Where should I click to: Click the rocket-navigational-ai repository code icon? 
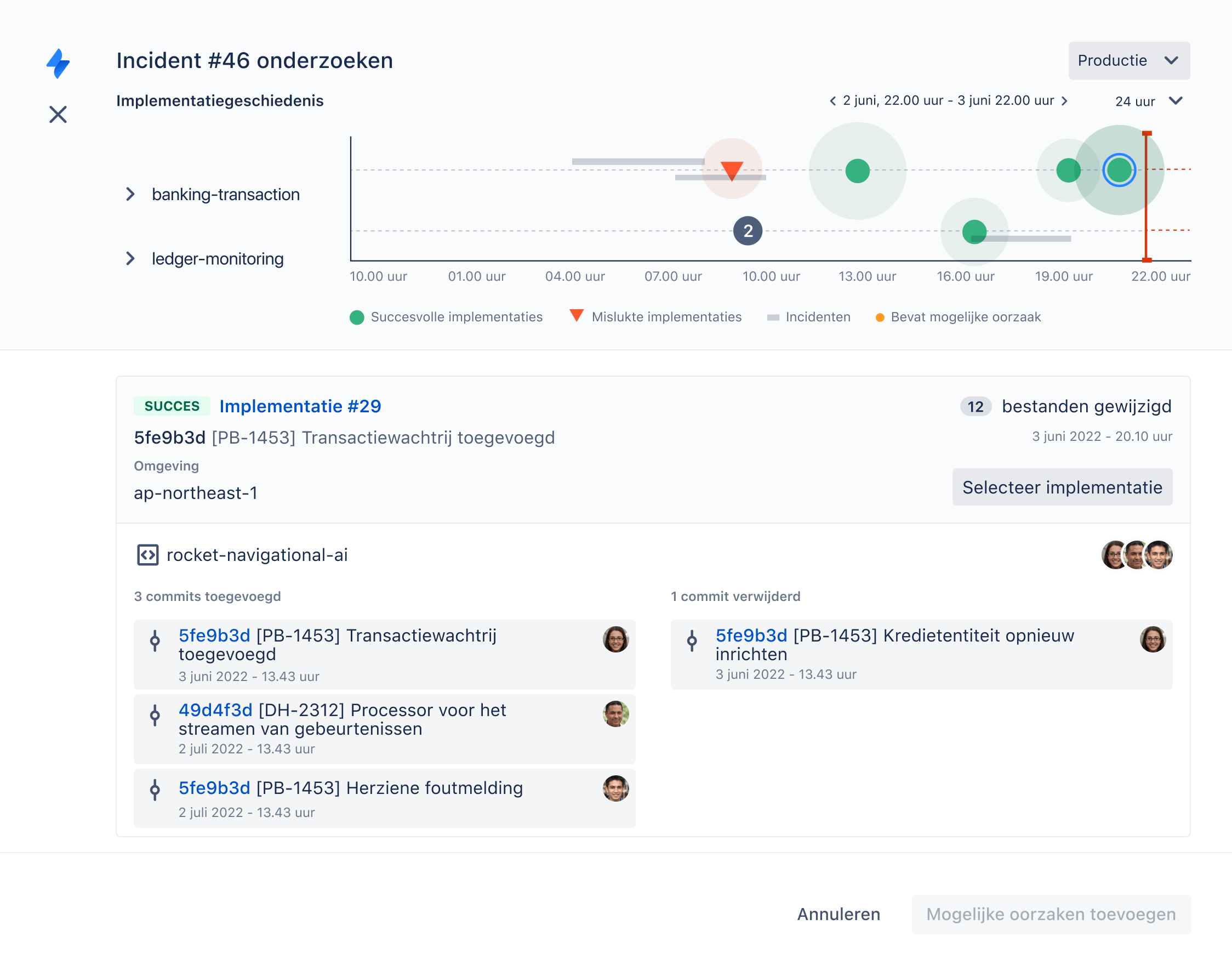tap(147, 555)
